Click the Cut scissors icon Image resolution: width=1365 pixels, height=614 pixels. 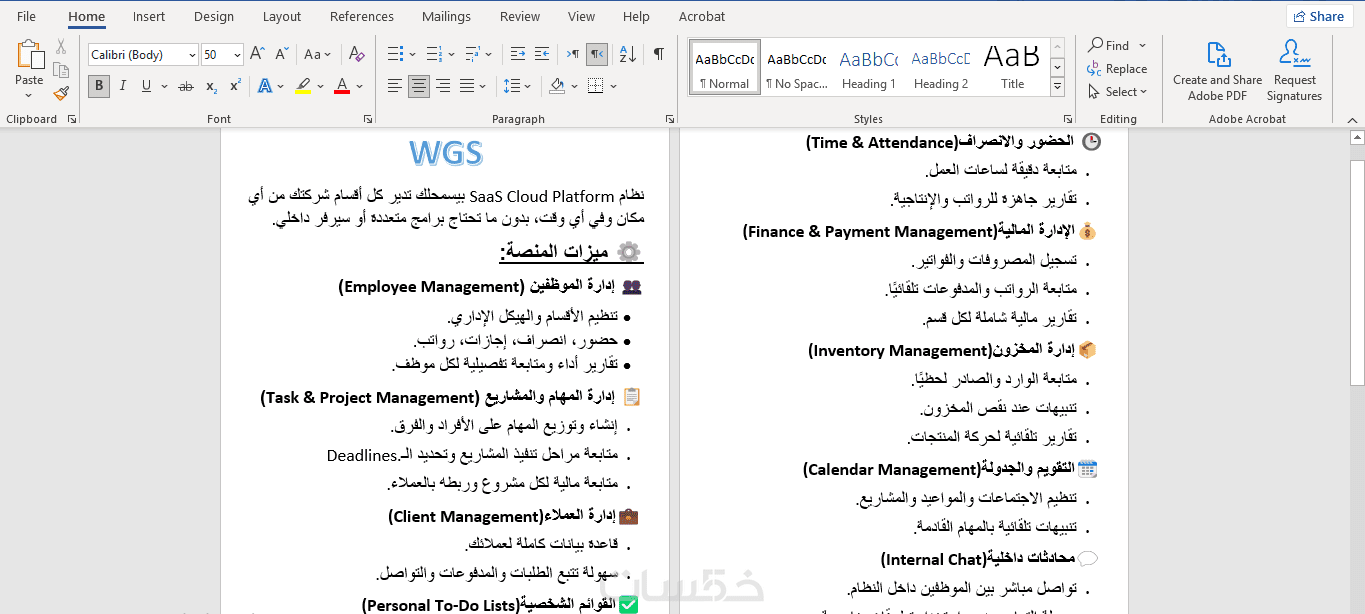(61, 47)
